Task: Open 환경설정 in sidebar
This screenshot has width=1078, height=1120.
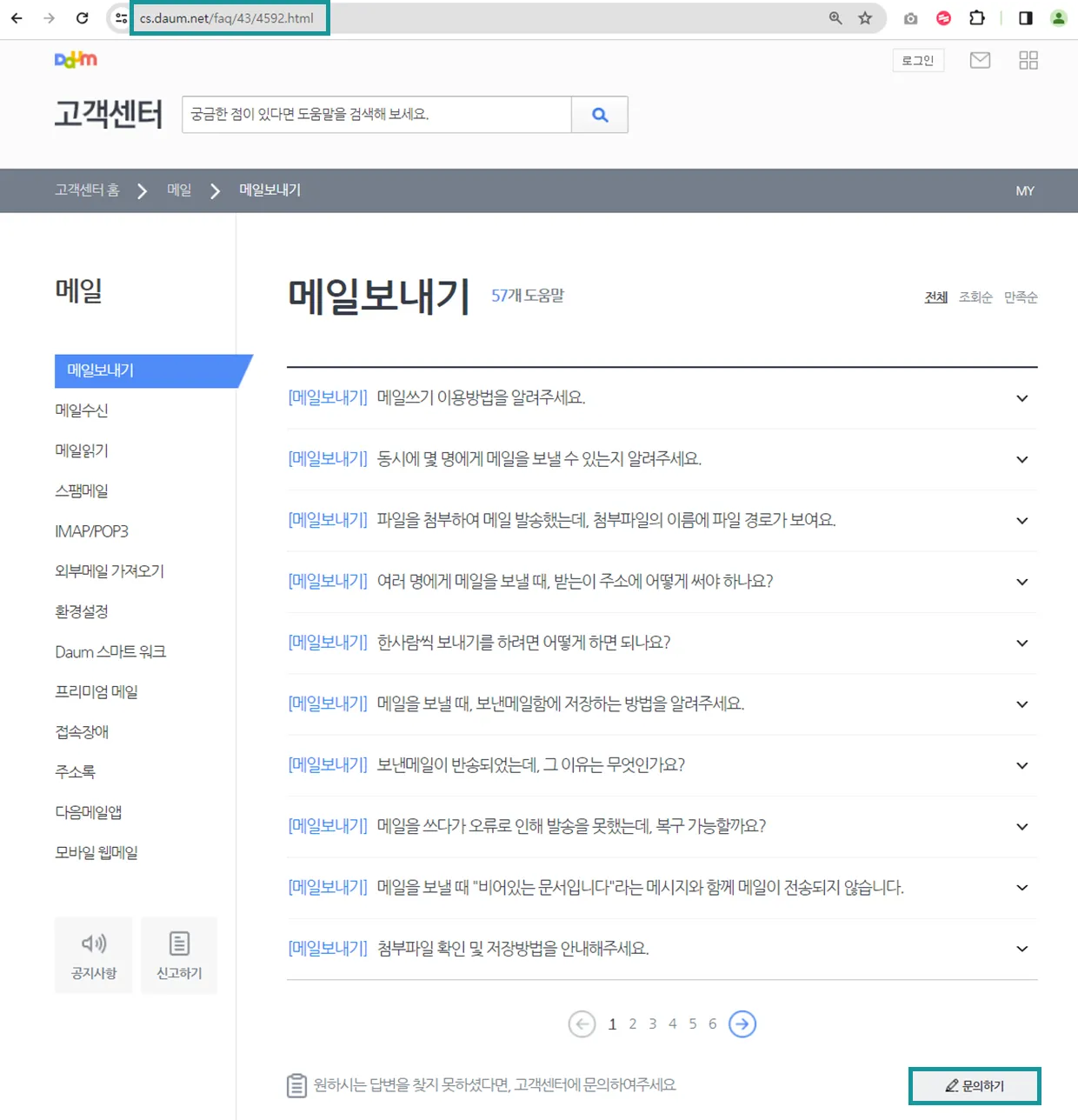Action: pos(82,611)
